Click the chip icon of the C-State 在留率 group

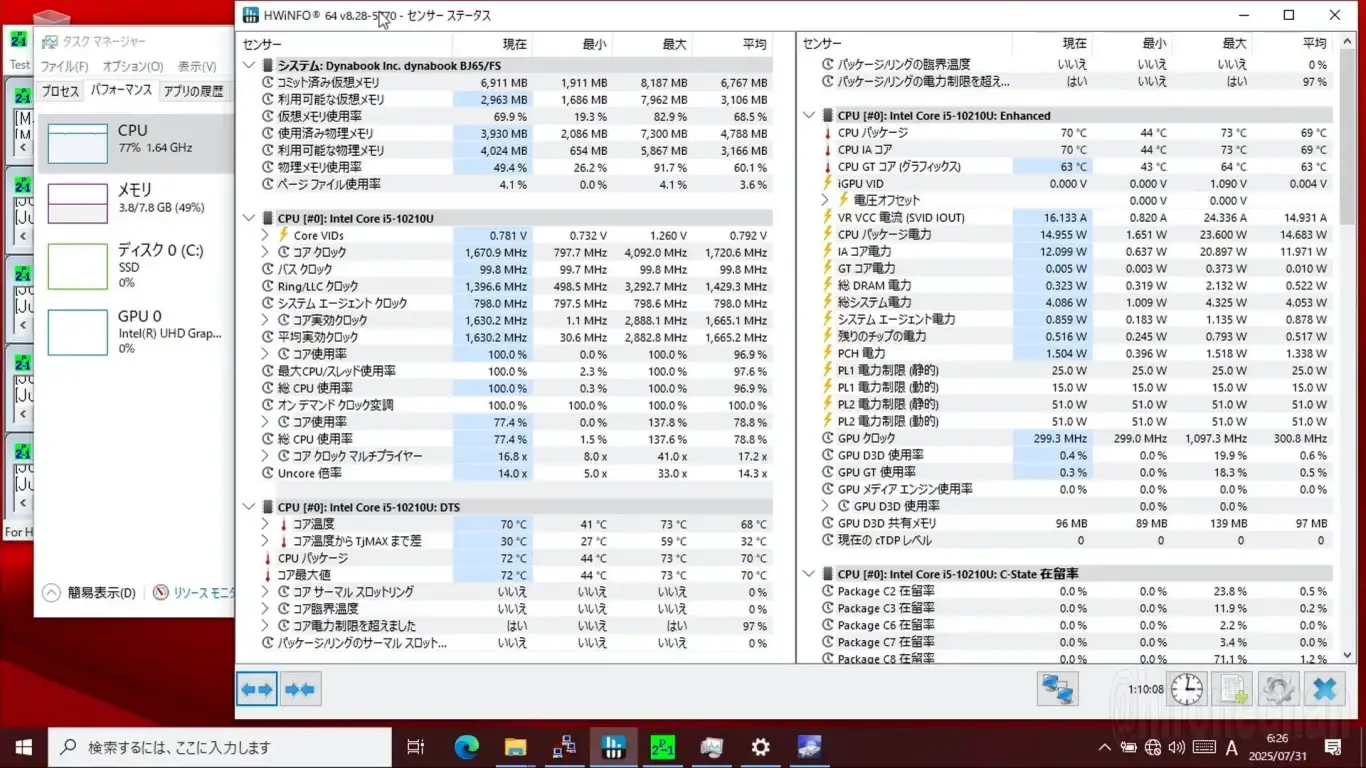pos(827,574)
